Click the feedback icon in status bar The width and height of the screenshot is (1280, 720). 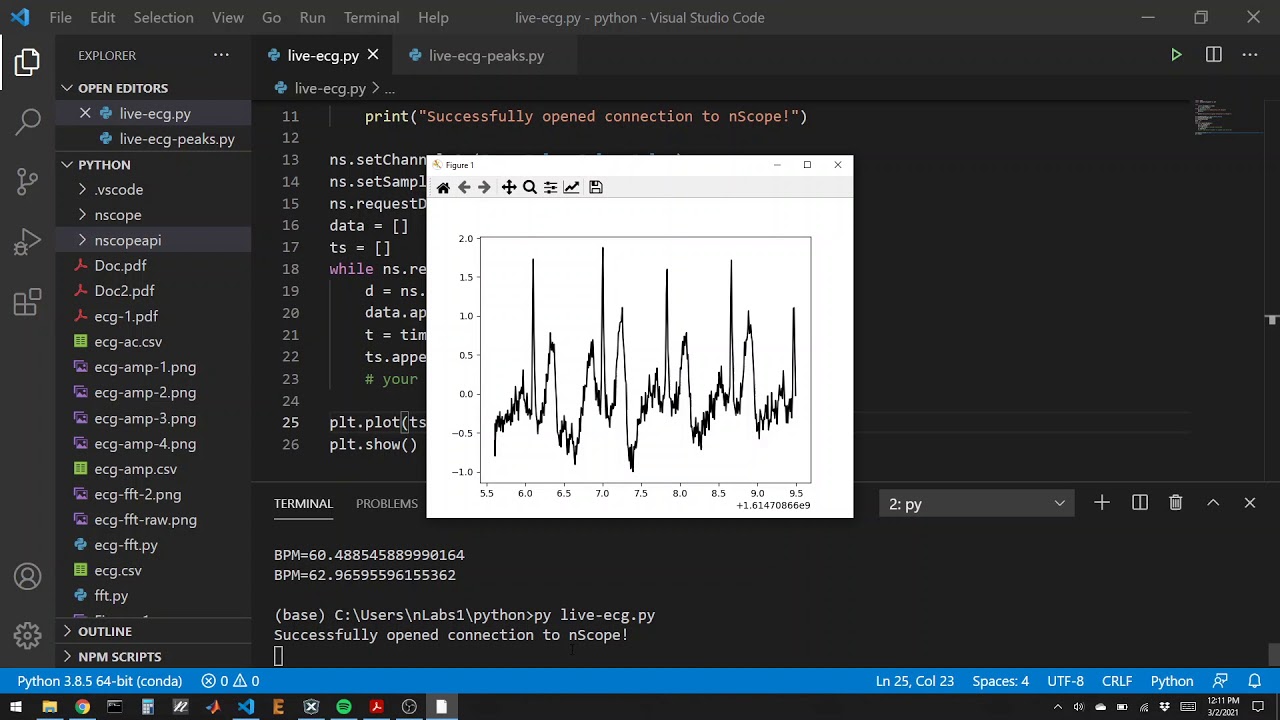click(x=1220, y=681)
